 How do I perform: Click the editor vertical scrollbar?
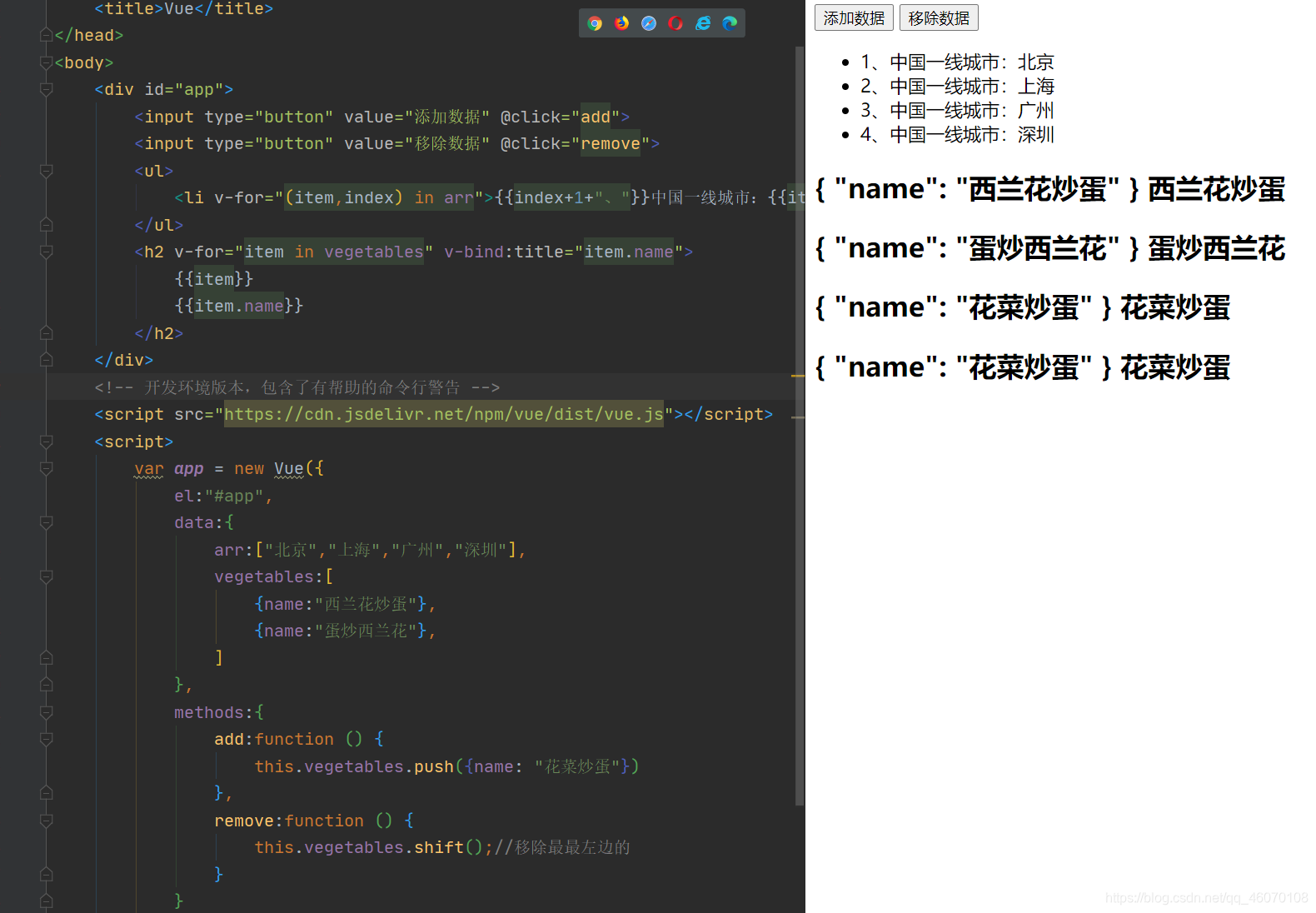pyautogui.click(x=800, y=425)
